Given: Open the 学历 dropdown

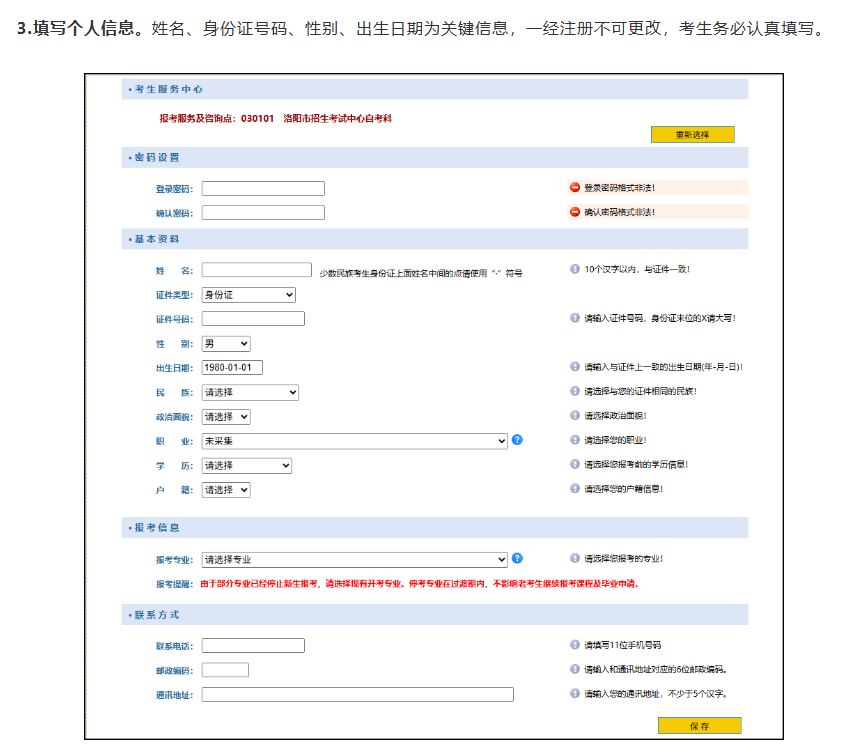Looking at the screenshot, I should coord(246,465).
